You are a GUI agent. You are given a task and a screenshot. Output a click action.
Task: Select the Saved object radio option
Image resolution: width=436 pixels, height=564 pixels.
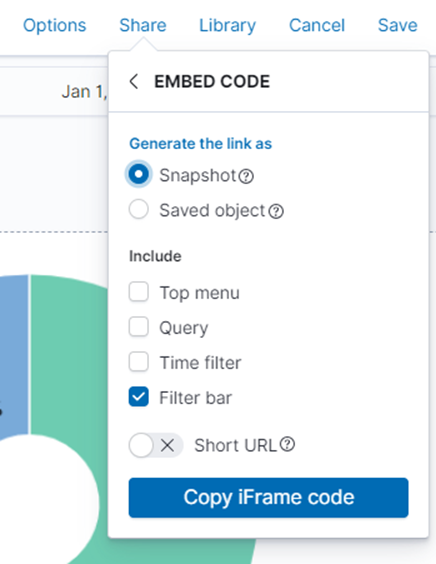point(138,209)
